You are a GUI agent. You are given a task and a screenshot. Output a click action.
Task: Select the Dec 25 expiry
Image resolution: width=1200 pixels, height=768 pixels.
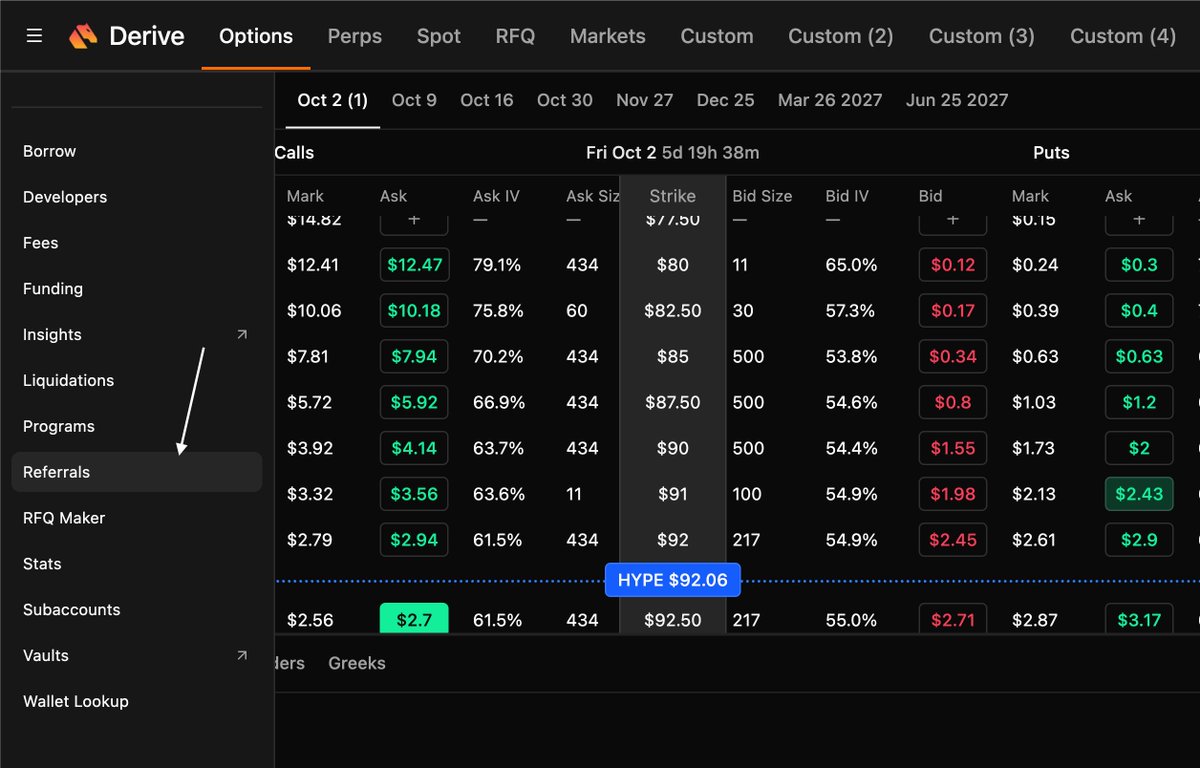(726, 100)
